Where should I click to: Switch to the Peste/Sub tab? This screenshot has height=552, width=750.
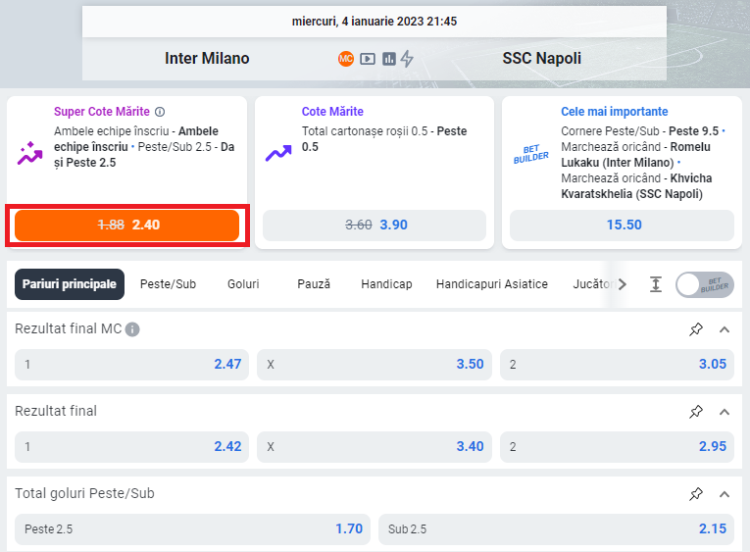pyautogui.click(x=168, y=284)
